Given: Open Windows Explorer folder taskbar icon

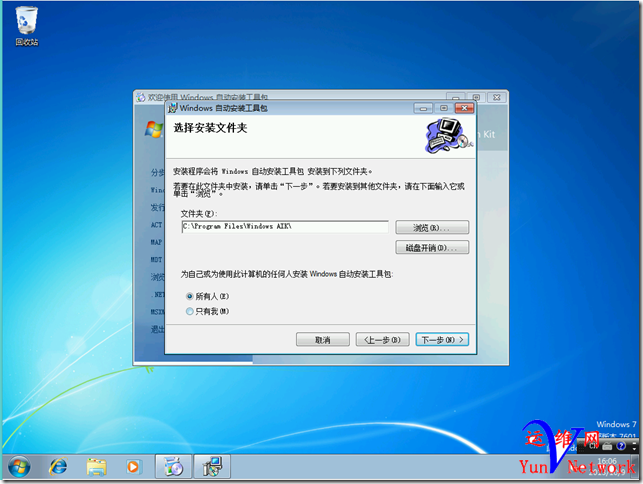Looking at the screenshot, I should (96, 467).
